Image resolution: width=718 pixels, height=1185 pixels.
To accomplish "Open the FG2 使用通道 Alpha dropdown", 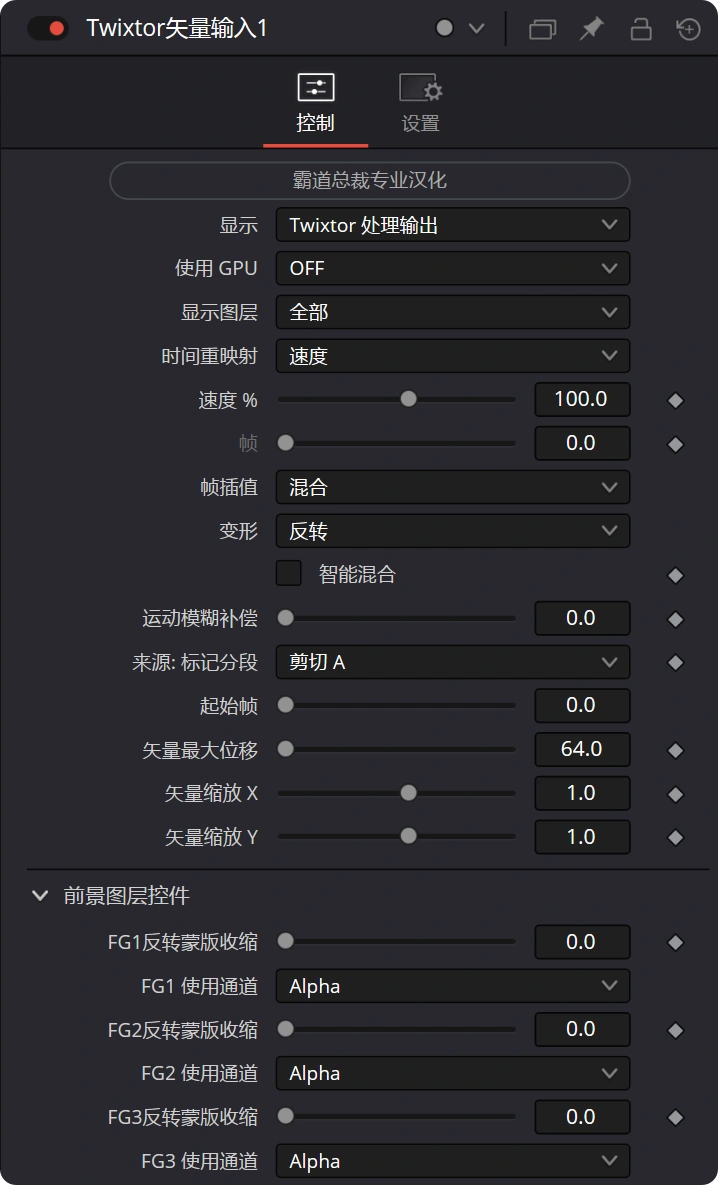I will tap(453, 1073).
